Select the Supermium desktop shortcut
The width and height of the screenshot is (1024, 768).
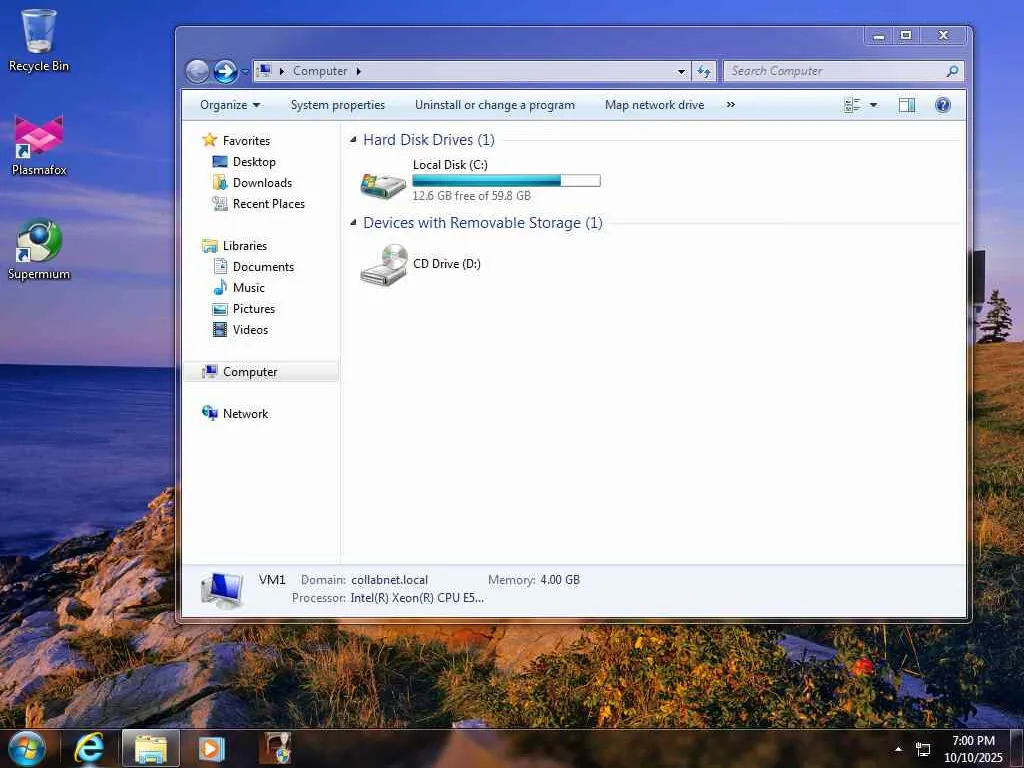pos(39,249)
